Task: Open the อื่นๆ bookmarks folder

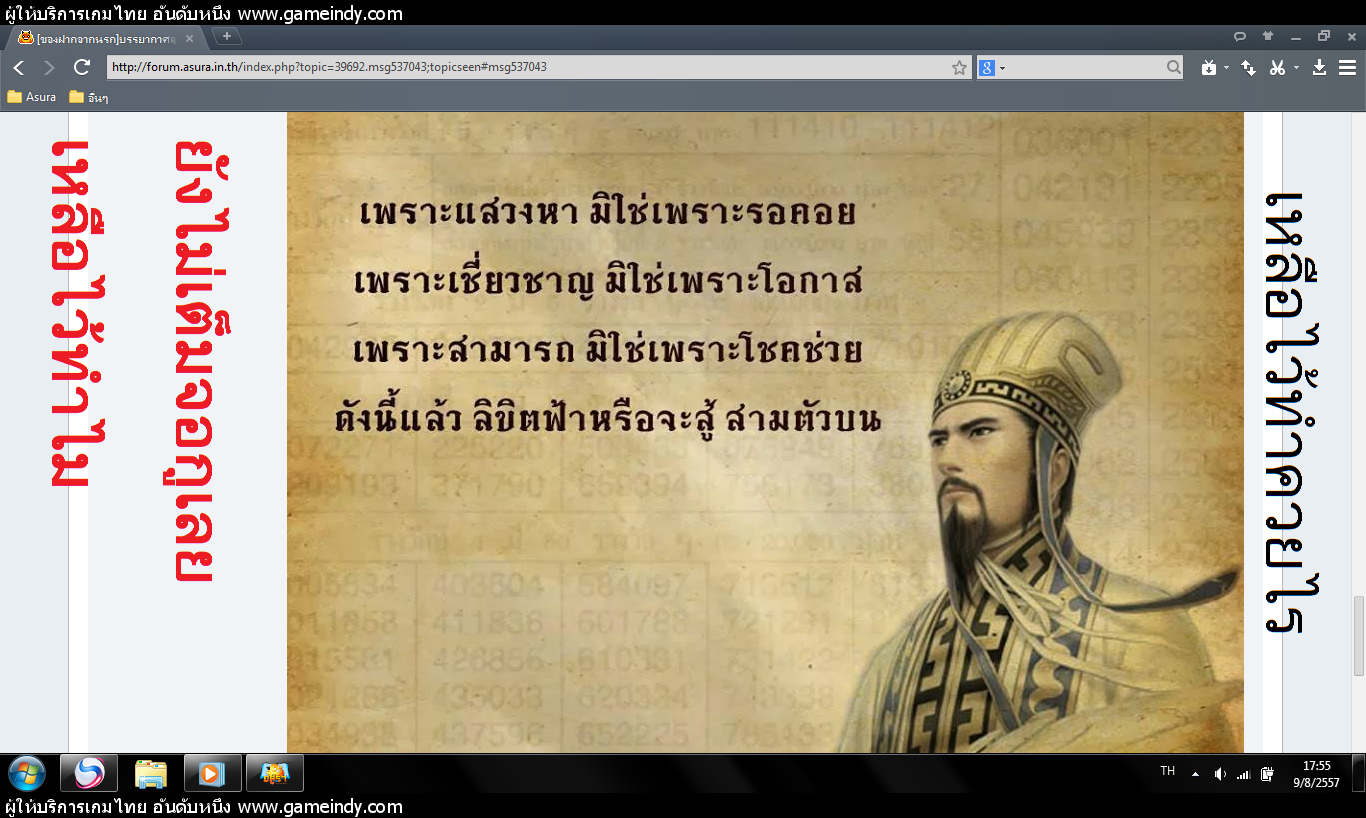Action: coord(89,97)
